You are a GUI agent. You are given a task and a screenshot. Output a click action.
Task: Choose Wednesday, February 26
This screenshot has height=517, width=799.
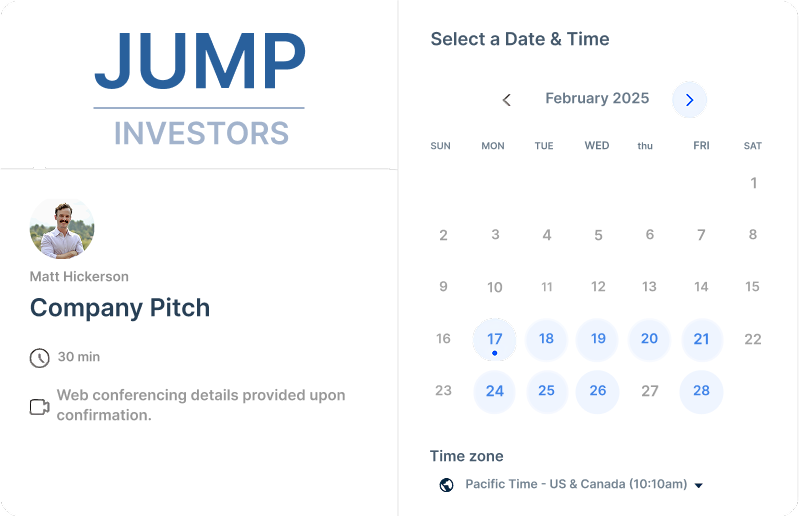(x=598, y=391)
